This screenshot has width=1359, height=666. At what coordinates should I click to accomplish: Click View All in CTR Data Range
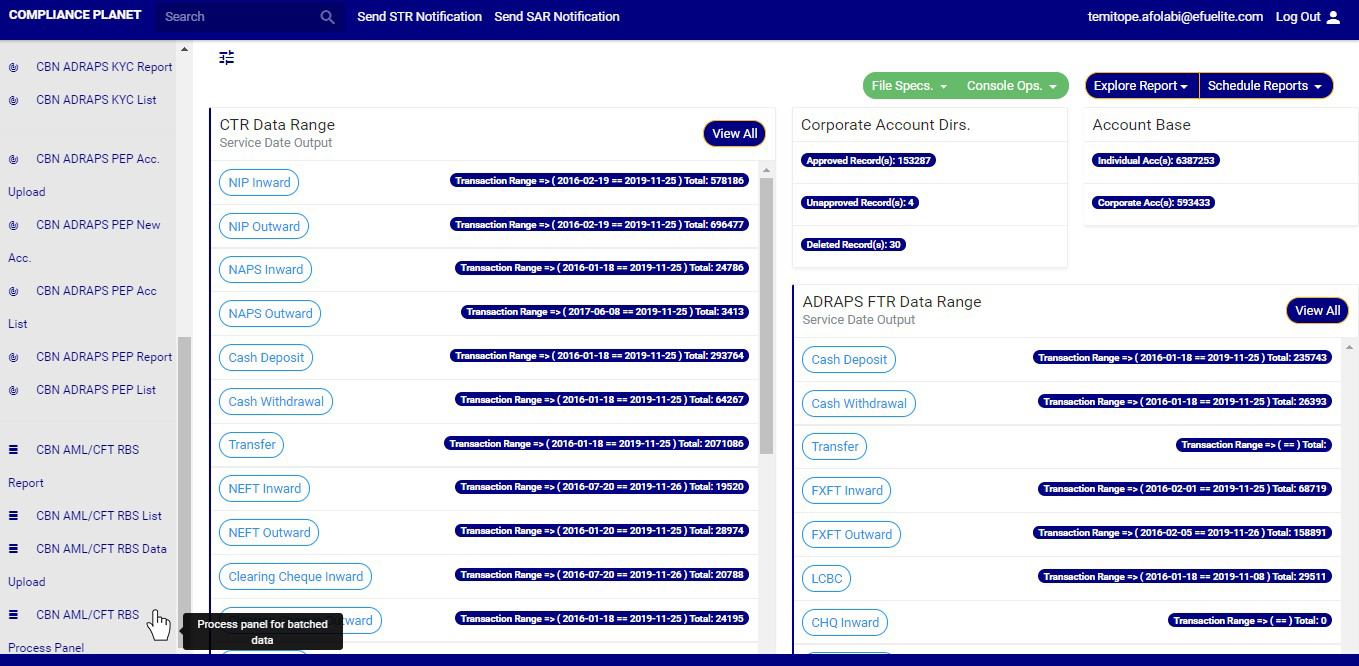(x=734, y=134)
